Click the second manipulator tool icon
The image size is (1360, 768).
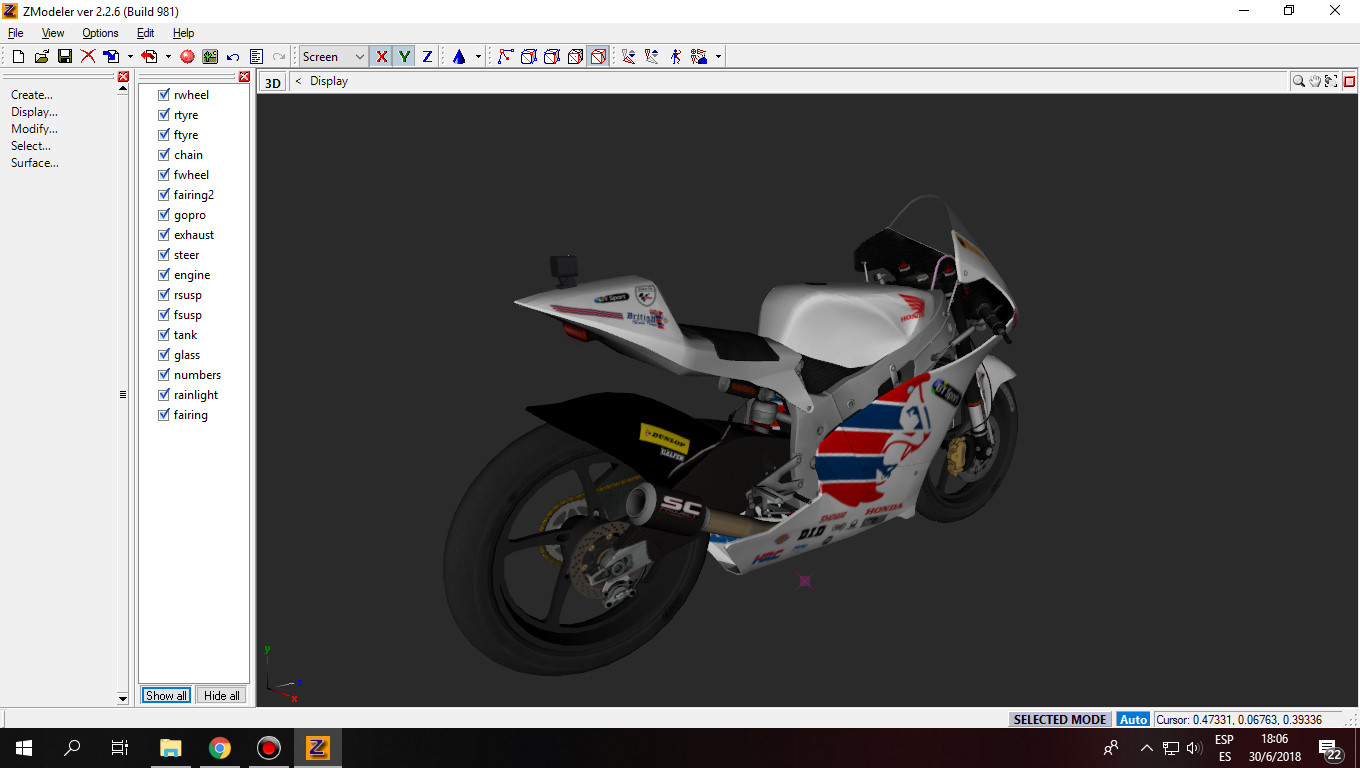point(652,57)
